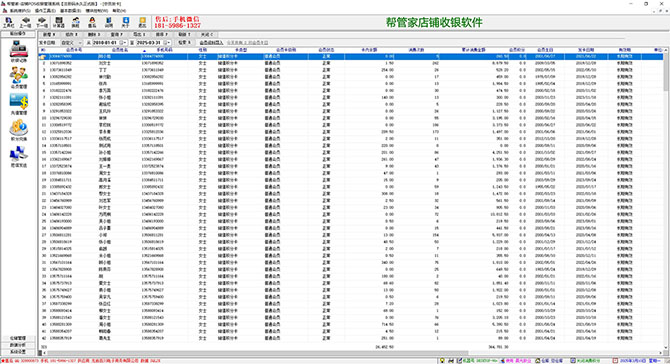Click the horizontal scrollbar below the table
The width and height of the screenshot is (670, 364).
coord(353,353)
